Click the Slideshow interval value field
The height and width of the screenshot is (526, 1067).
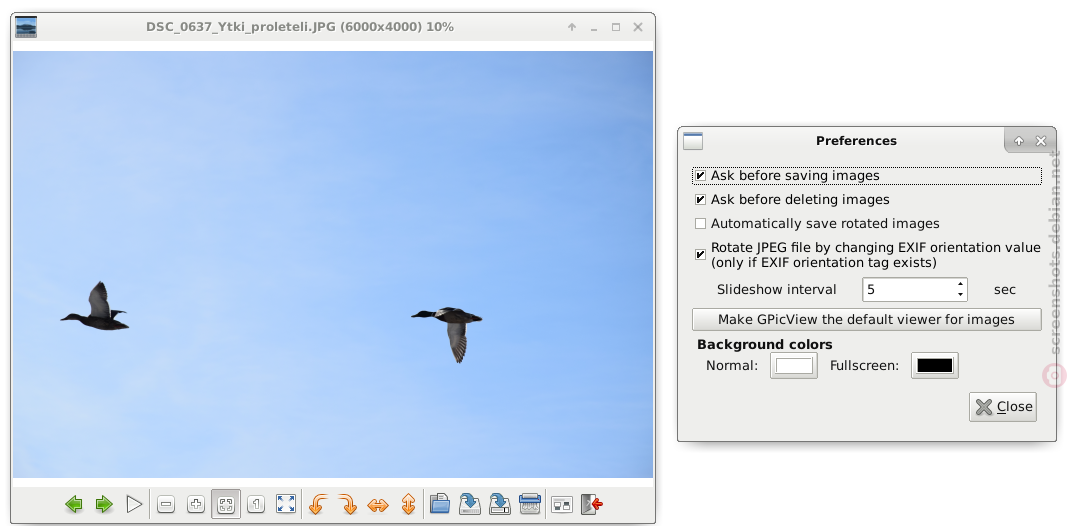(908, 289)
